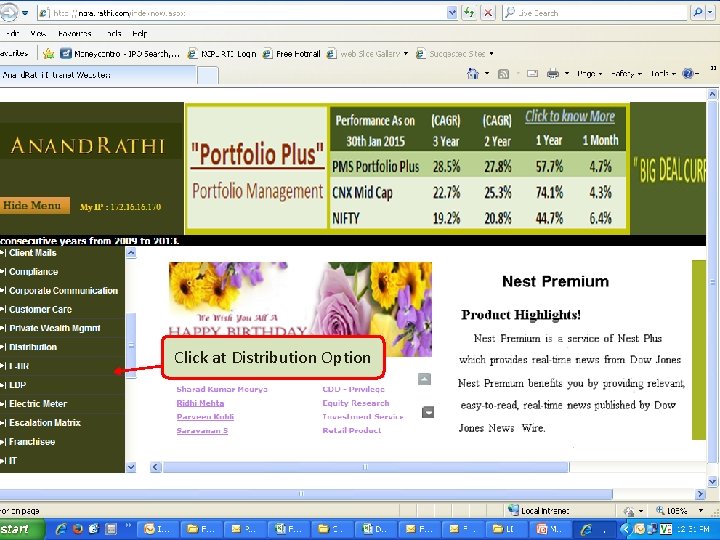The width and height of the screenshot is (720, 540).
Task: Click the down arrow beside birthday names list
Action: pyautogui.click(x=428, y=412)
